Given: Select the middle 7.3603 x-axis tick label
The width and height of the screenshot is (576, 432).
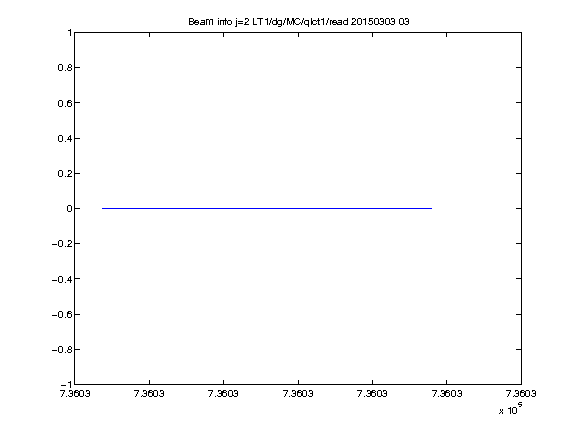Looking at the screenshot, I should pyautogui.click(x=298, y=394).
